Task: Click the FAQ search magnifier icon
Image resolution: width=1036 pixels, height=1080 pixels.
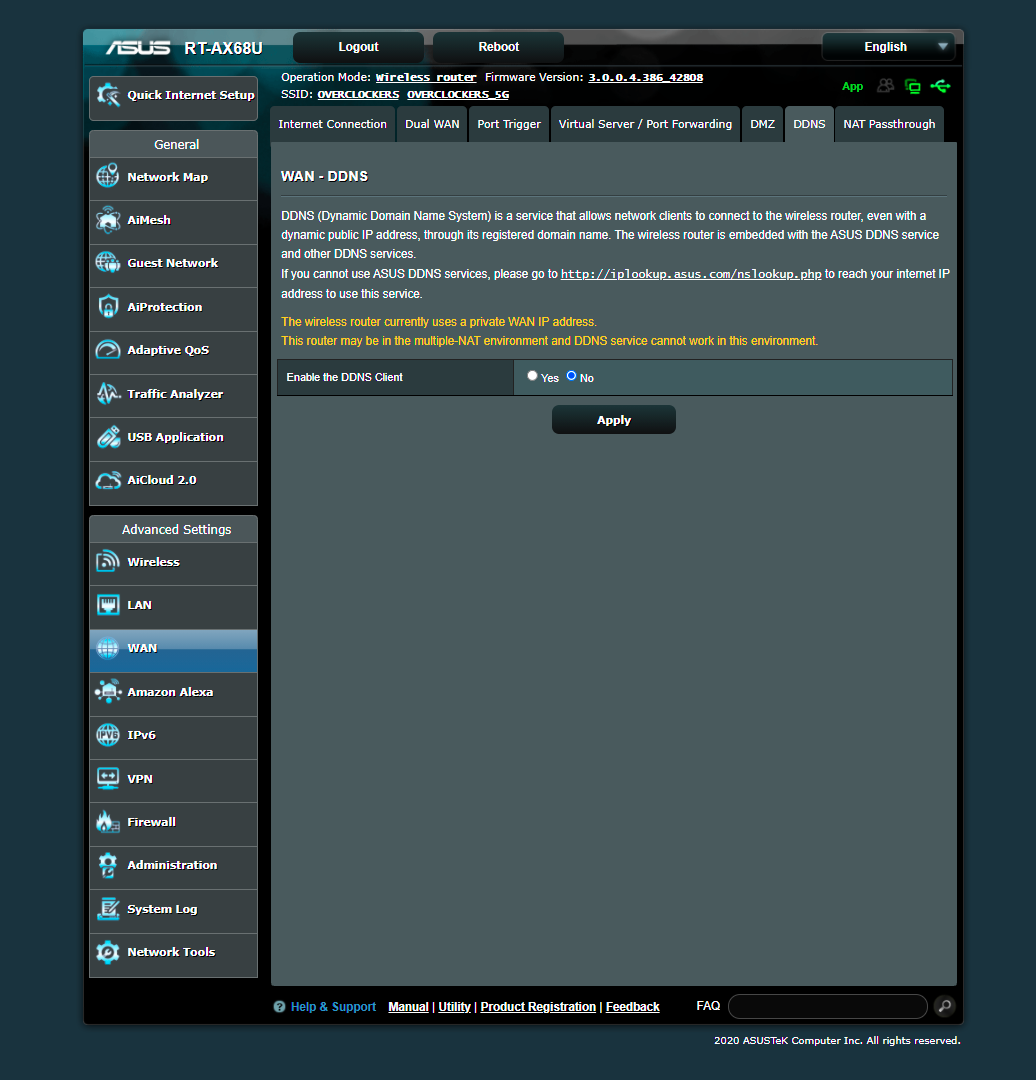Action: tap(945, 1006)
